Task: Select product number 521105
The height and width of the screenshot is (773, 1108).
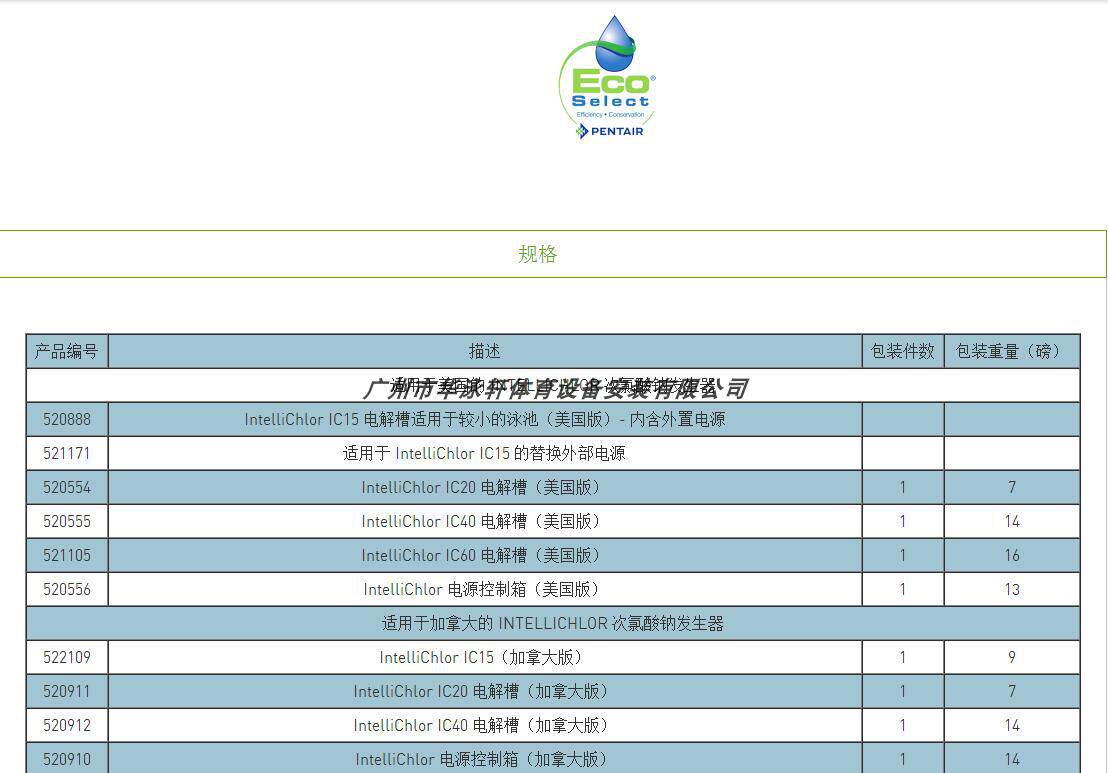Action: point(66,555)
